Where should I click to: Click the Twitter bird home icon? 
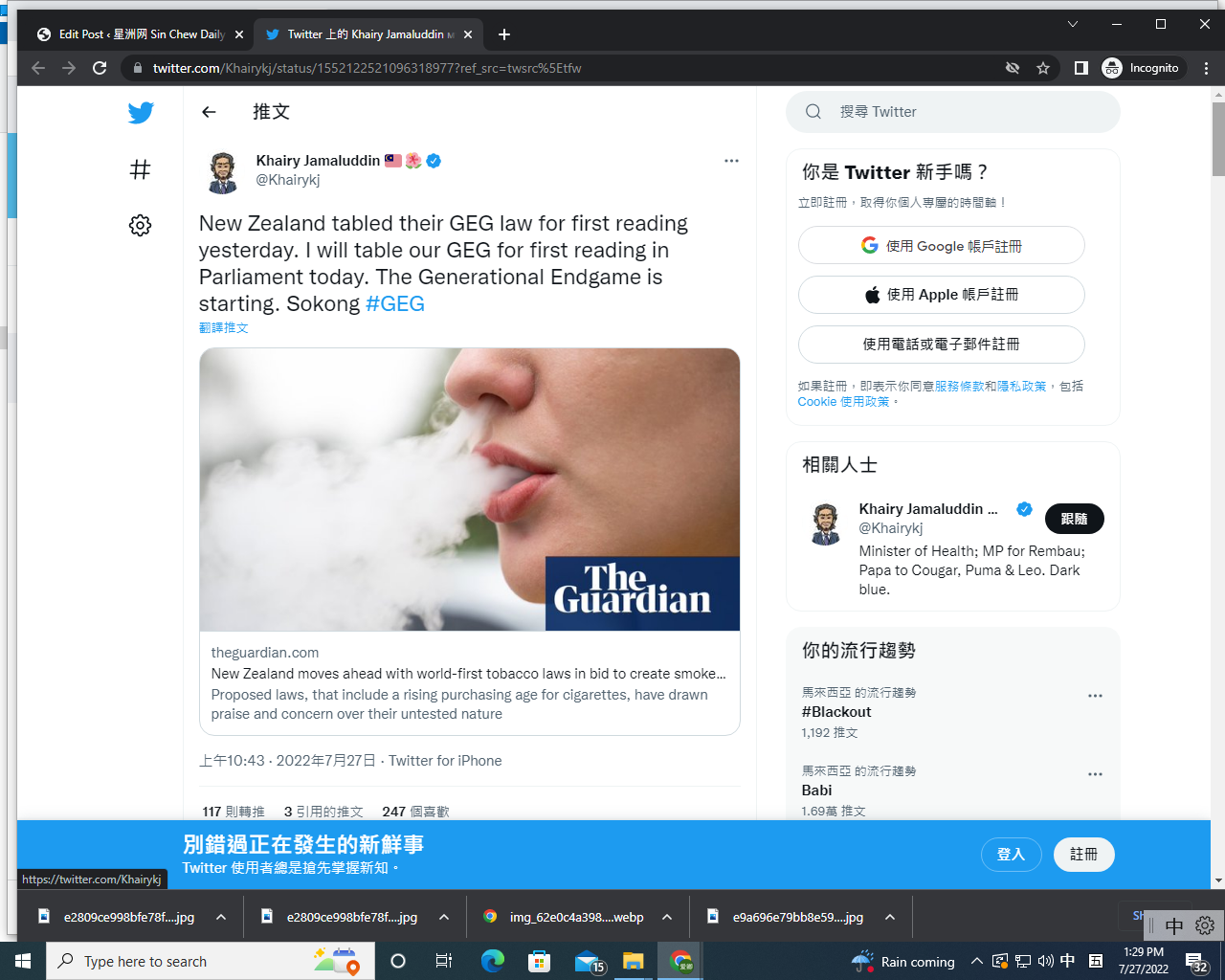(x=141, y=113)
